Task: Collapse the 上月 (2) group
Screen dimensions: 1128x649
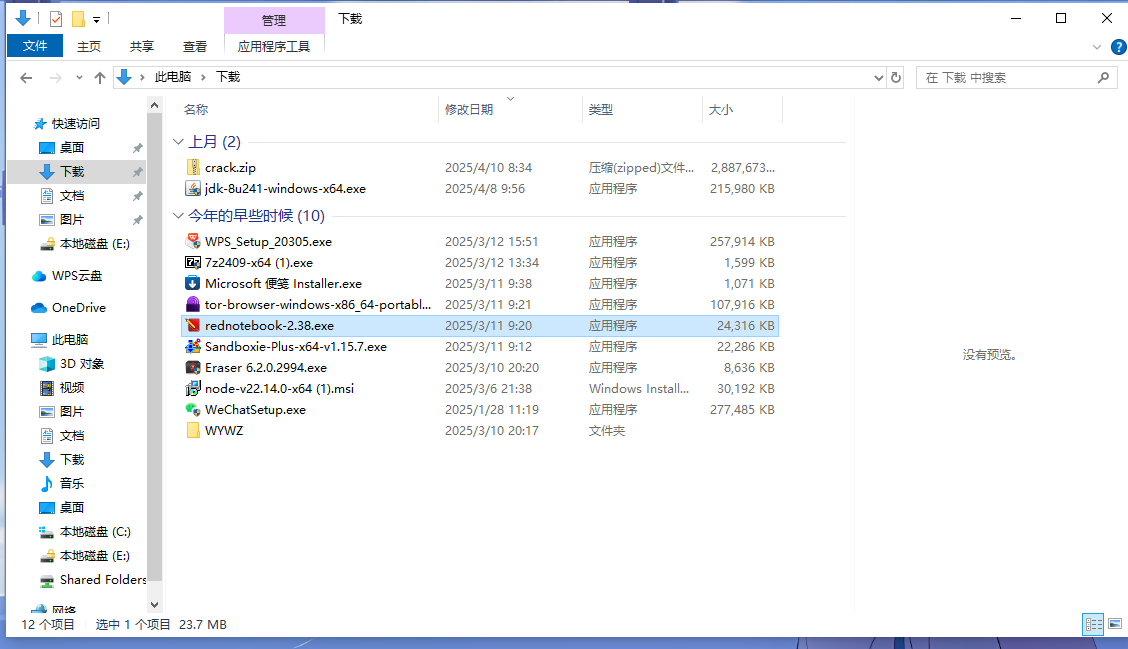Action: (179, 142)
